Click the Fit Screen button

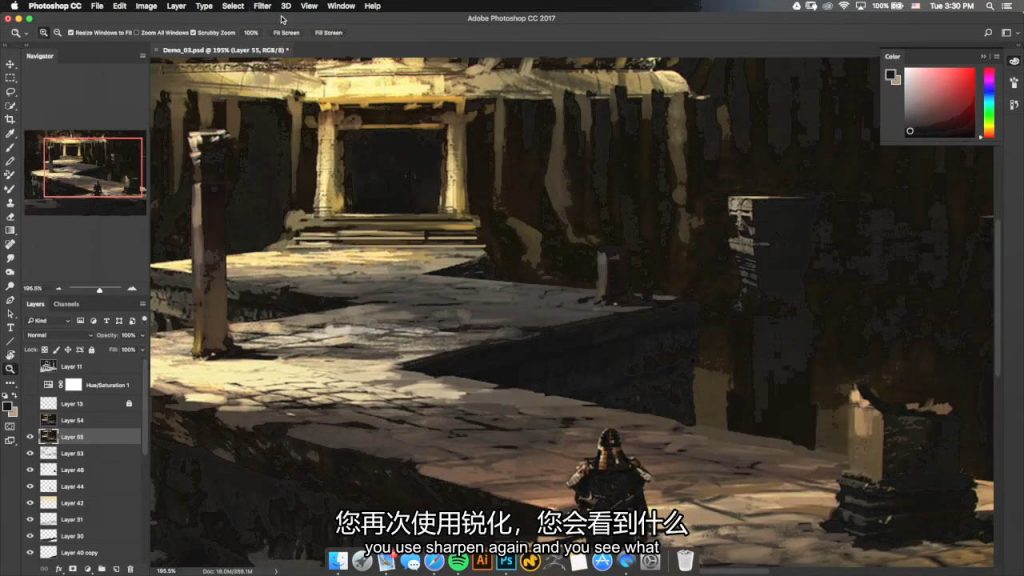click(x=286, y=33)
